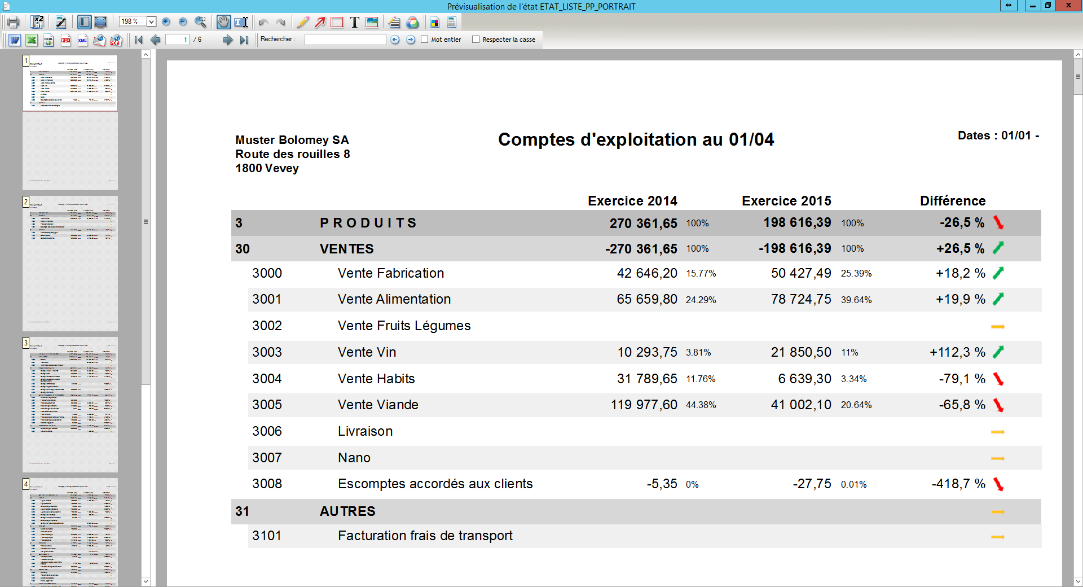
Task: Click the 'Vente Fabrication' row label
Action: (391, 273)
